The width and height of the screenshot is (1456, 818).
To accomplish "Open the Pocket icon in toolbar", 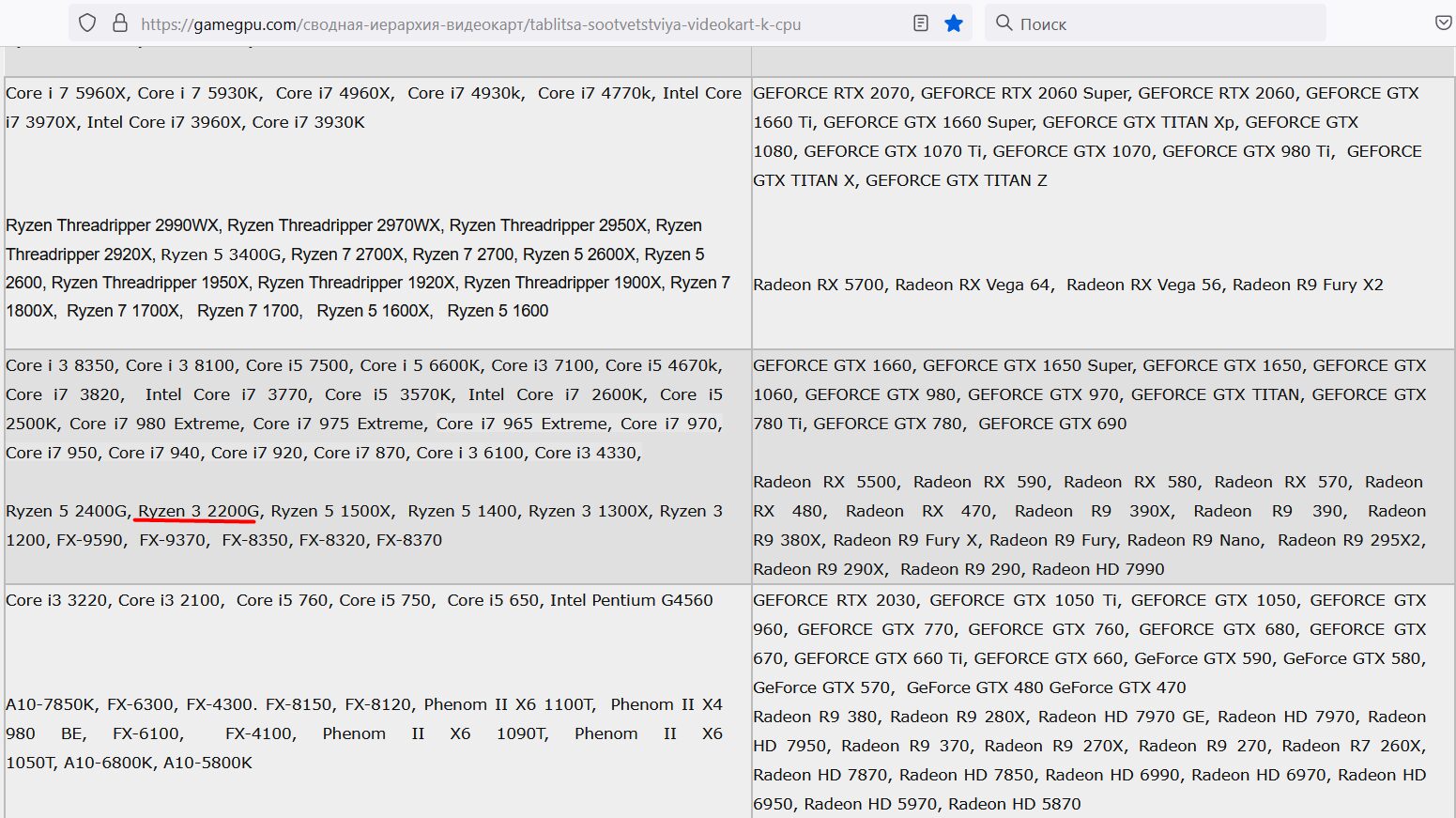I will point(1444,23).
